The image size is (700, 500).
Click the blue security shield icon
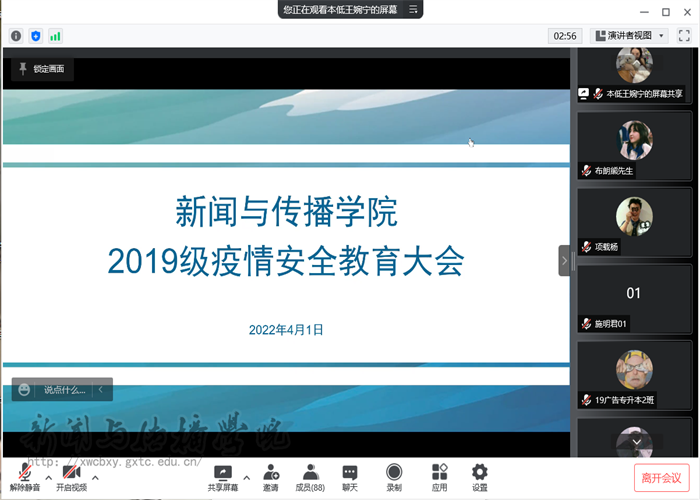click(36, 36)
